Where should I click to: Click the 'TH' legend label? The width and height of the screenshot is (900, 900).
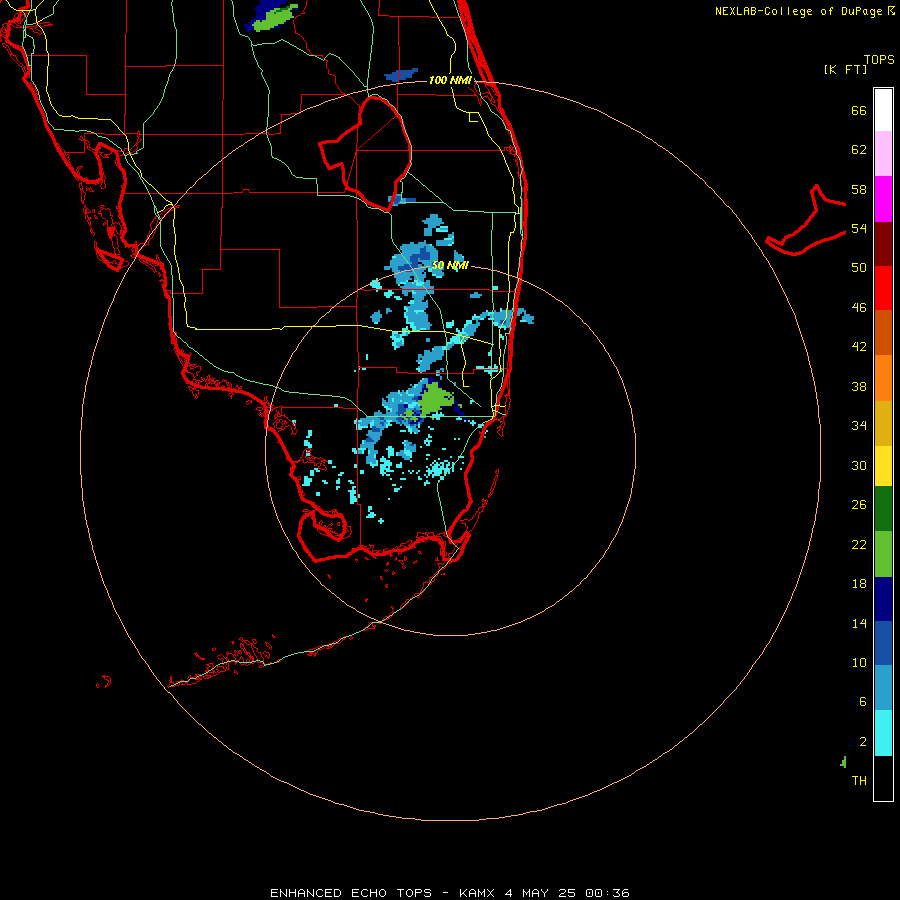[x=859, y=781]
